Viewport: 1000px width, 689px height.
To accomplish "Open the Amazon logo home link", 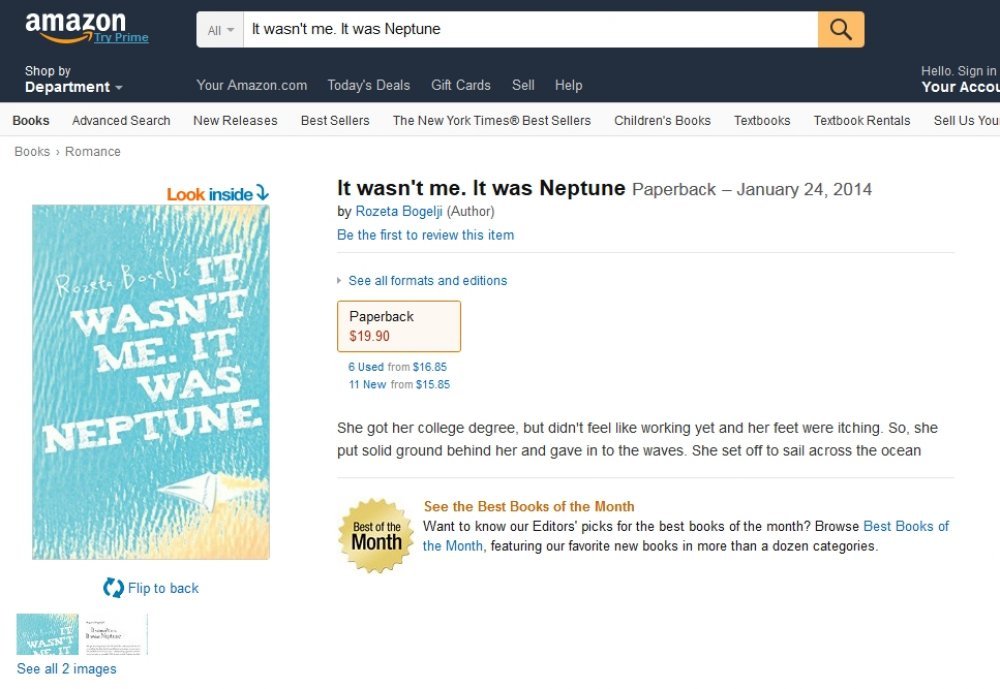I will 75,27.
